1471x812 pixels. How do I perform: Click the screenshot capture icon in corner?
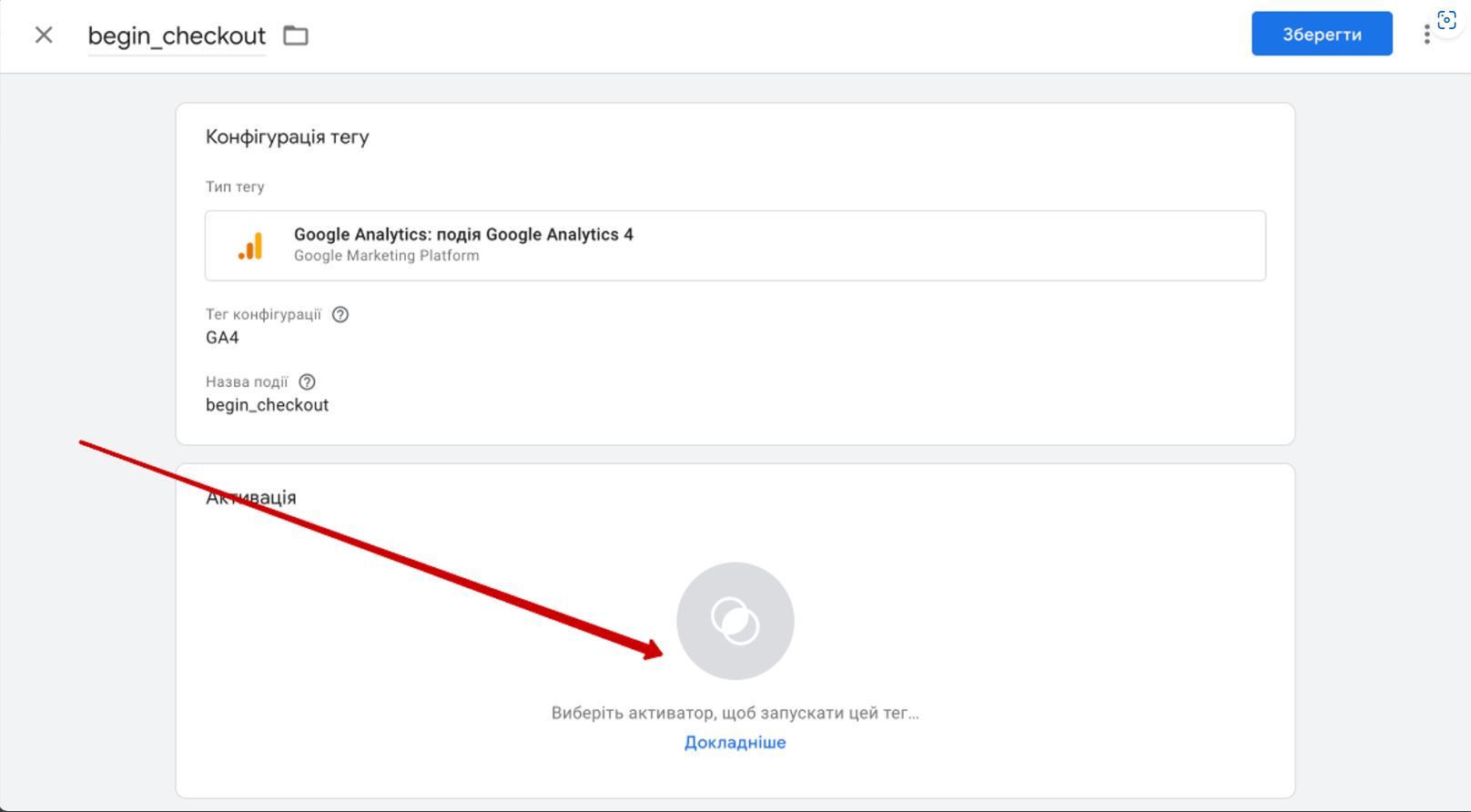tap(1446, 20)
